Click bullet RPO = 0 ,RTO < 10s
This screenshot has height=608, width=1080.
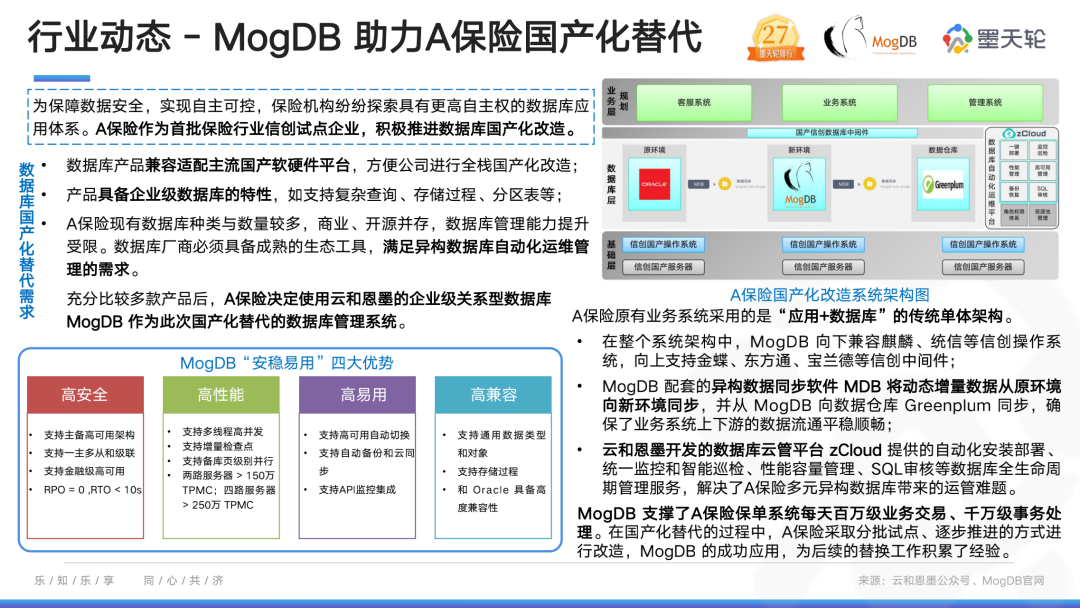(92, 490)
